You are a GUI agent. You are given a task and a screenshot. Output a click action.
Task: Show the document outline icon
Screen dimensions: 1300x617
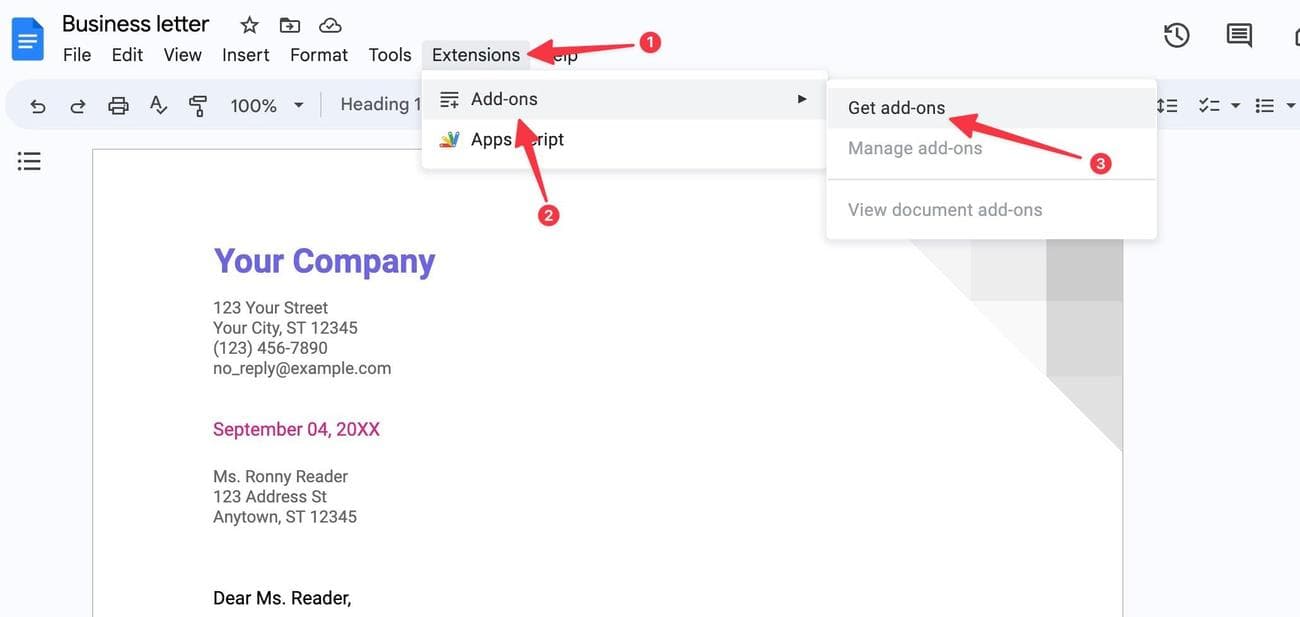tap(29, 161)
